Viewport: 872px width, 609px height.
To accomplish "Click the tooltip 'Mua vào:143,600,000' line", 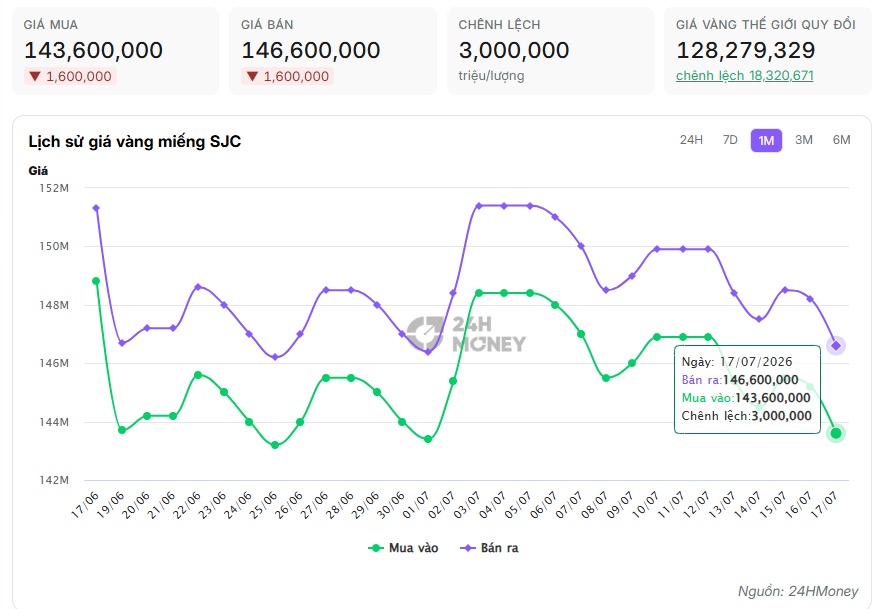I will pyautogui.click(x=746, y=398).
